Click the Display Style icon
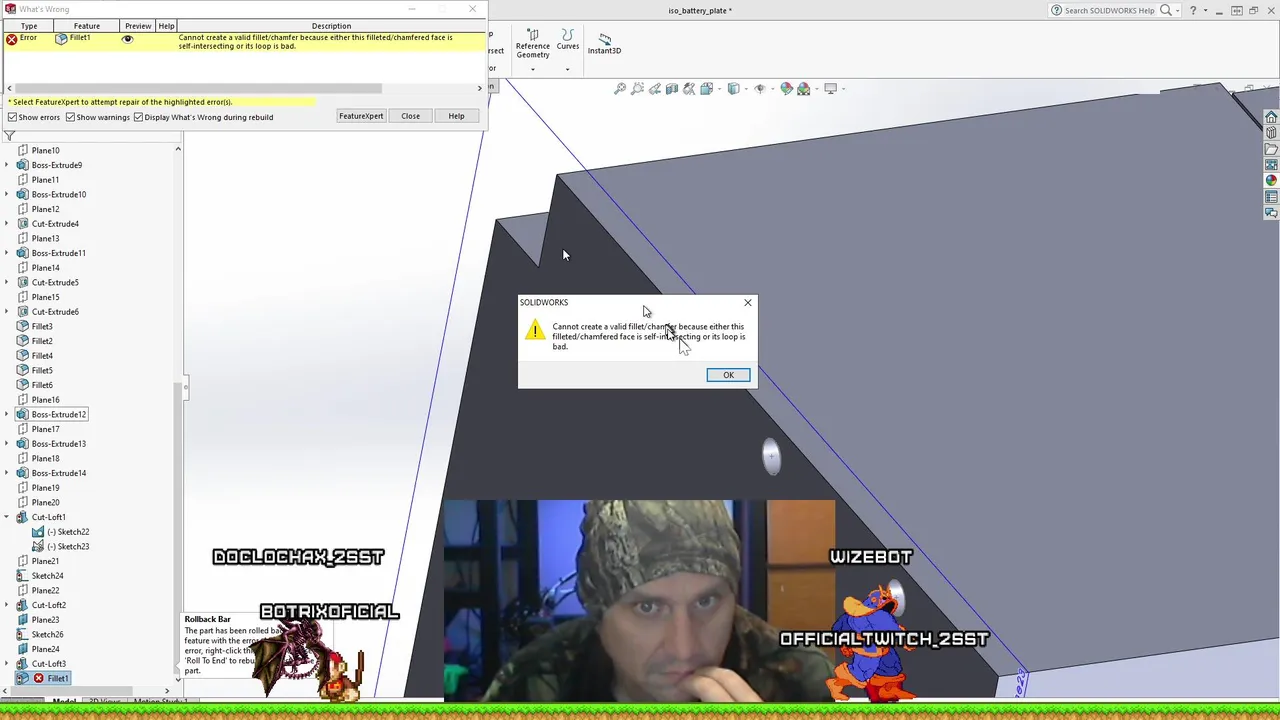The image size is (1280, 720). 733,89
